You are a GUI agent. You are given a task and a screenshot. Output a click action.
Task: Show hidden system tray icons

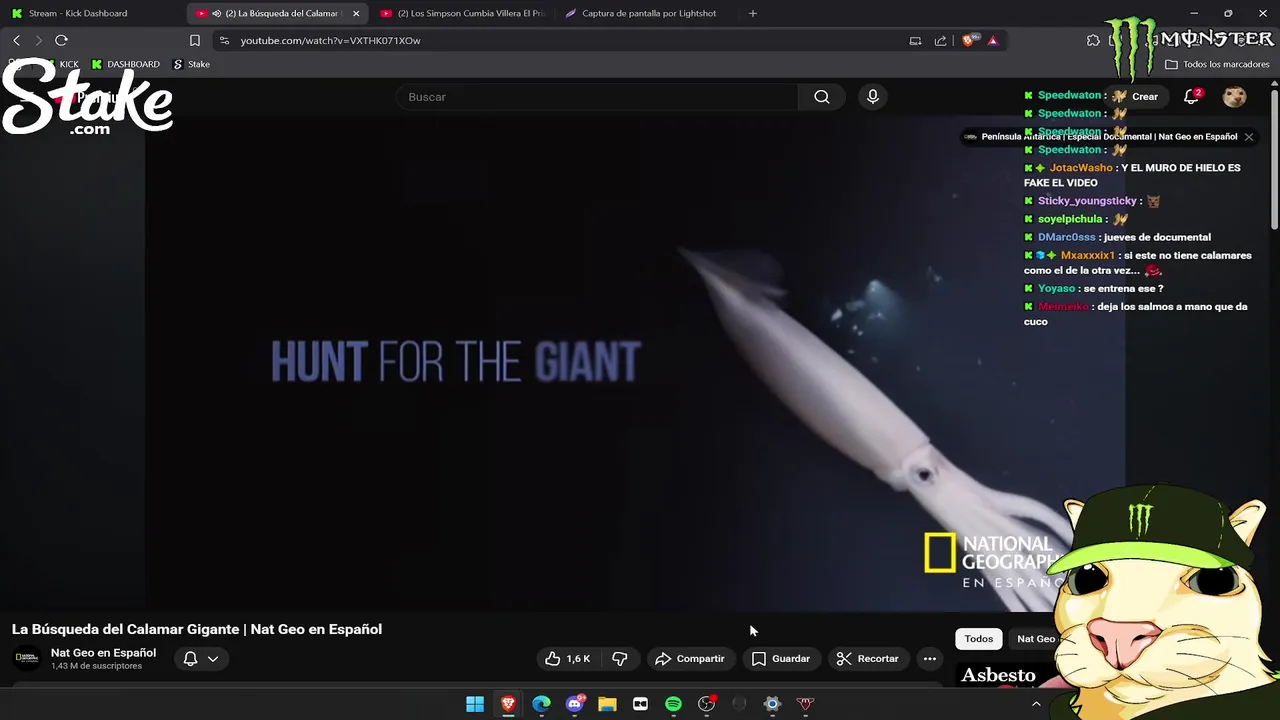(x=1036, y=704)
